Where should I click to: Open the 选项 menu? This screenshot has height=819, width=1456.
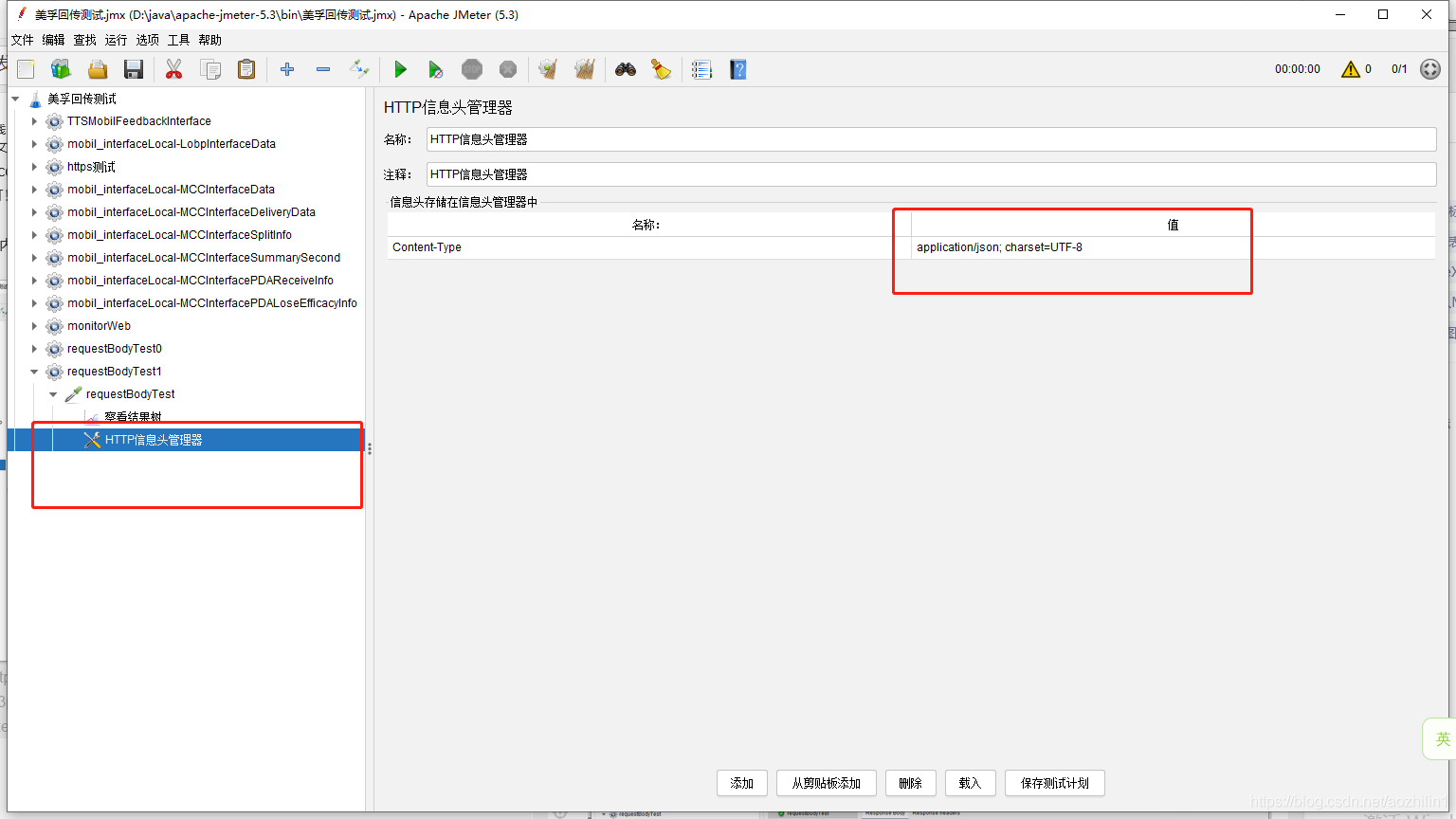[148, 40]
